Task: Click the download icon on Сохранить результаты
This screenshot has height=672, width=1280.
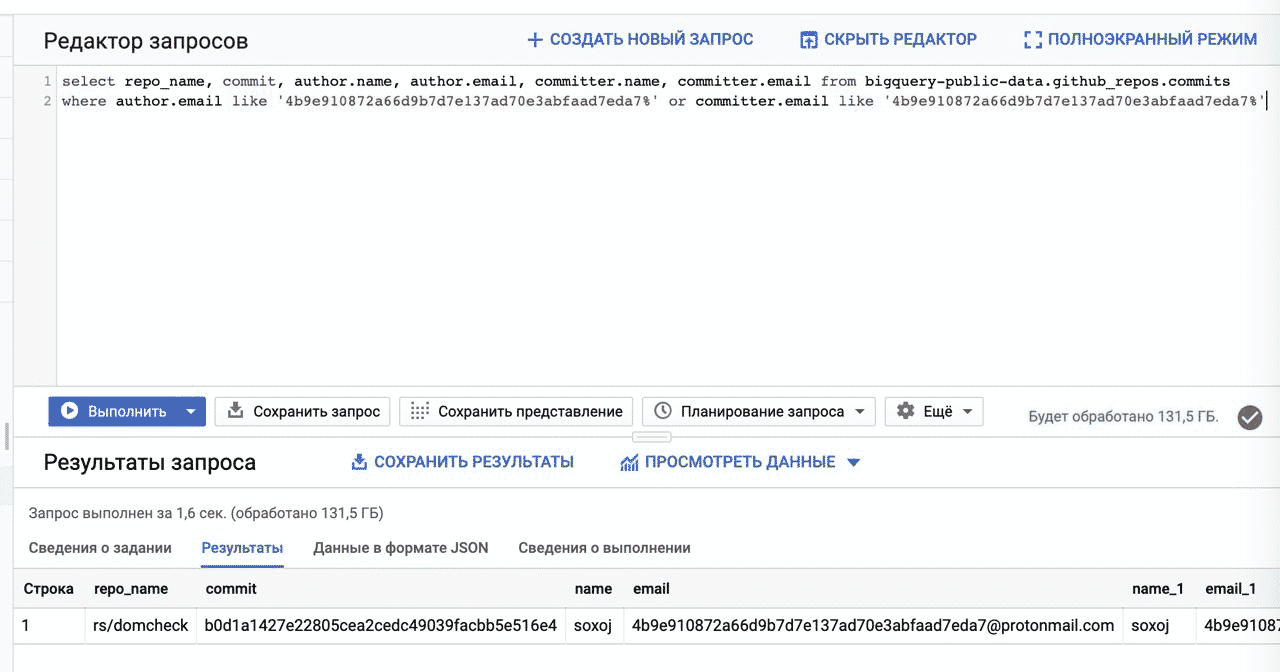Action: point(358,461)
